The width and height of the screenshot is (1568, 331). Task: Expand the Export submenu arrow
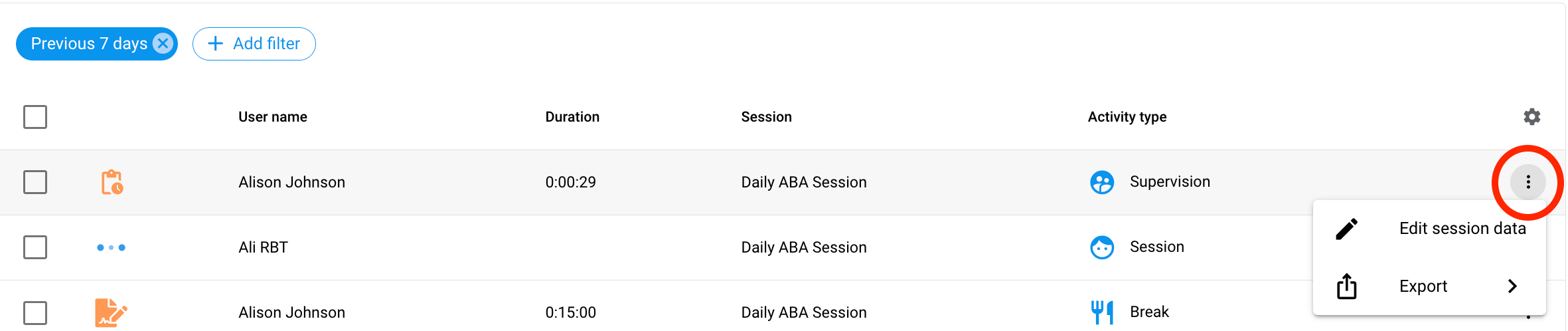pyautogui.click(x=1513, y=286)
